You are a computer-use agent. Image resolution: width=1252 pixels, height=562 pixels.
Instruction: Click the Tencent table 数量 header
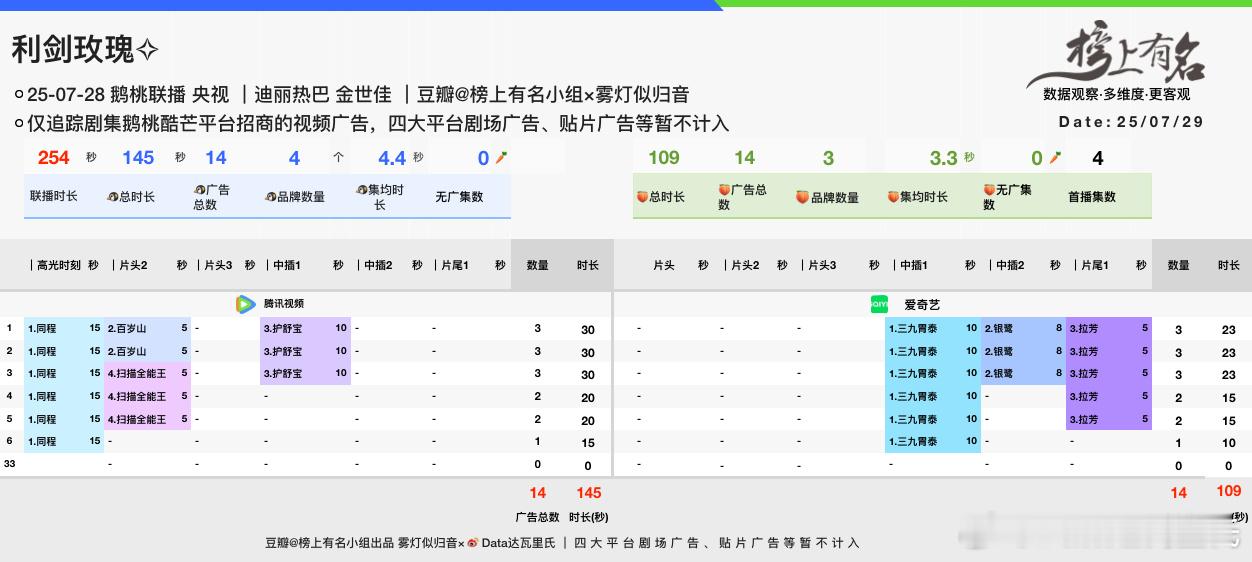tap(538, 265)
